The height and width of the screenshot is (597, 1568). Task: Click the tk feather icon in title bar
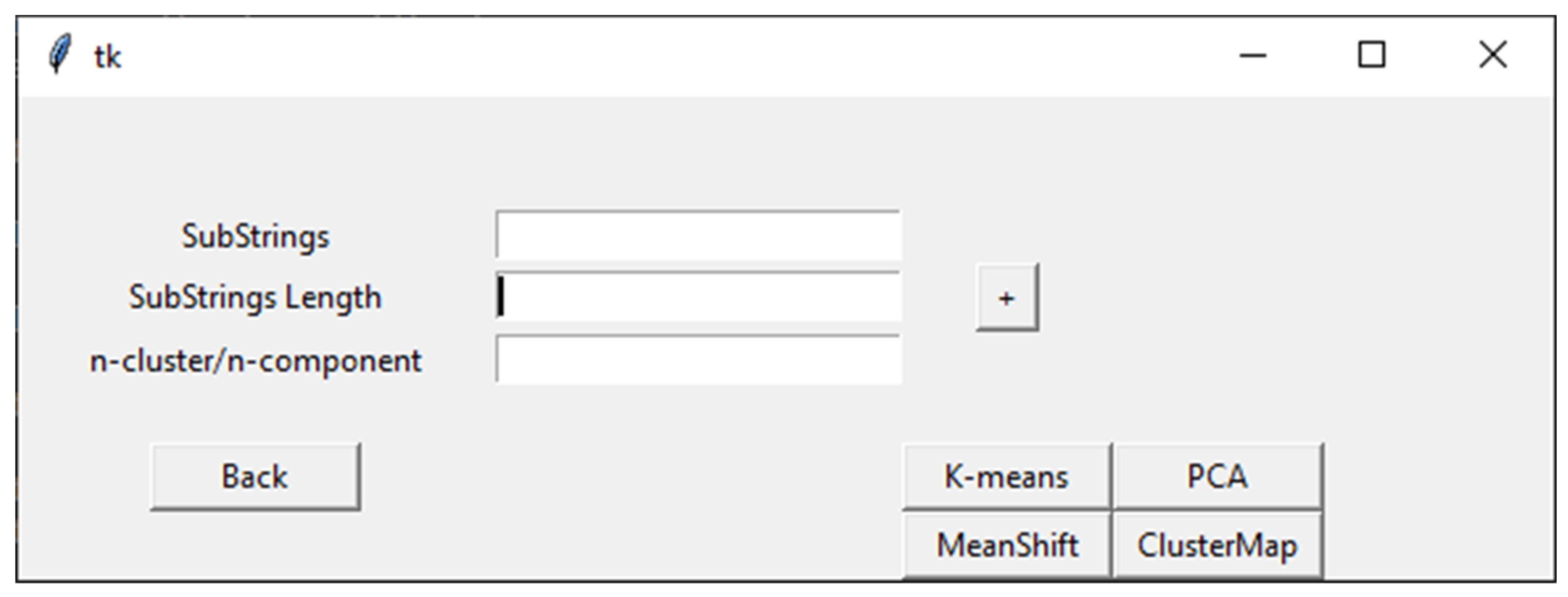pos(60,55)
